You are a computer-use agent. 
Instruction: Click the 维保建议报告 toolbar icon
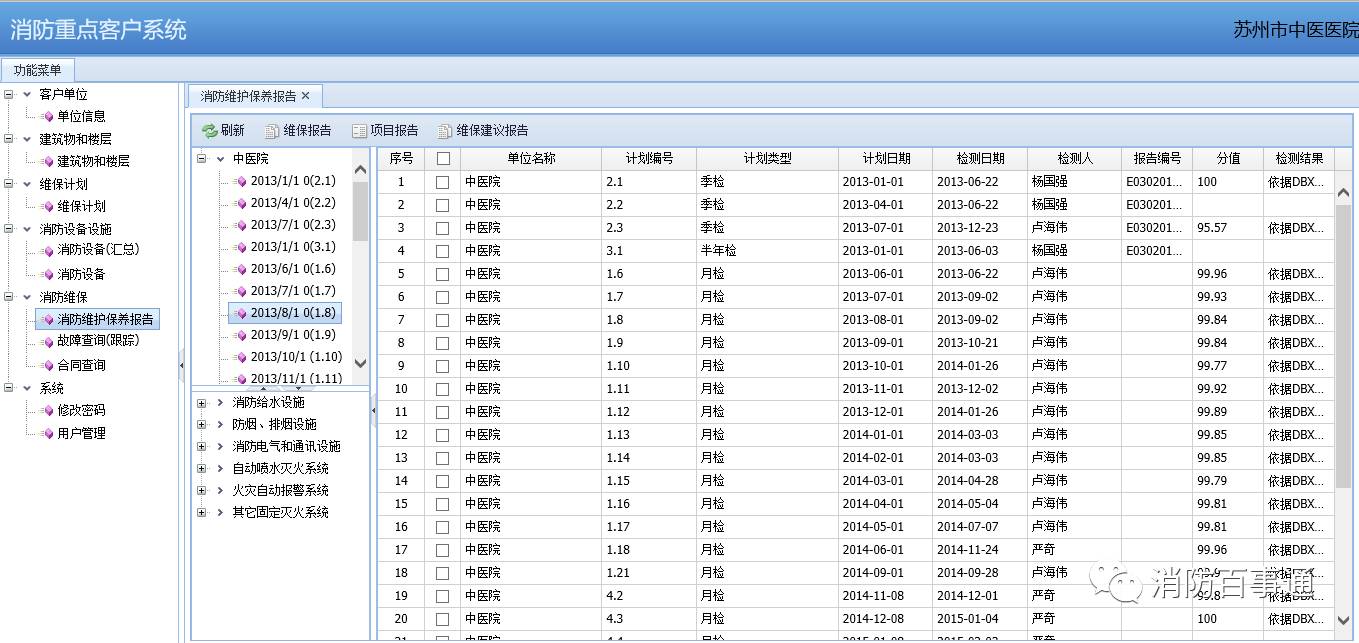click(446, 131)
